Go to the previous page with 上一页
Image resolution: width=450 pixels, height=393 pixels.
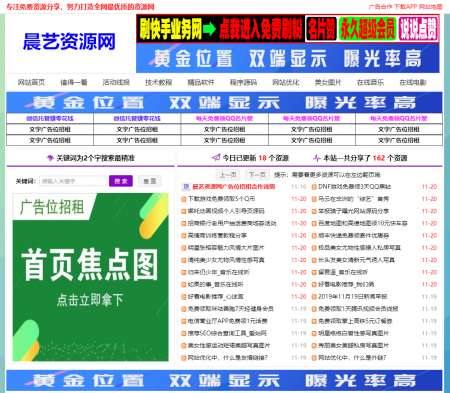(228, 174)
